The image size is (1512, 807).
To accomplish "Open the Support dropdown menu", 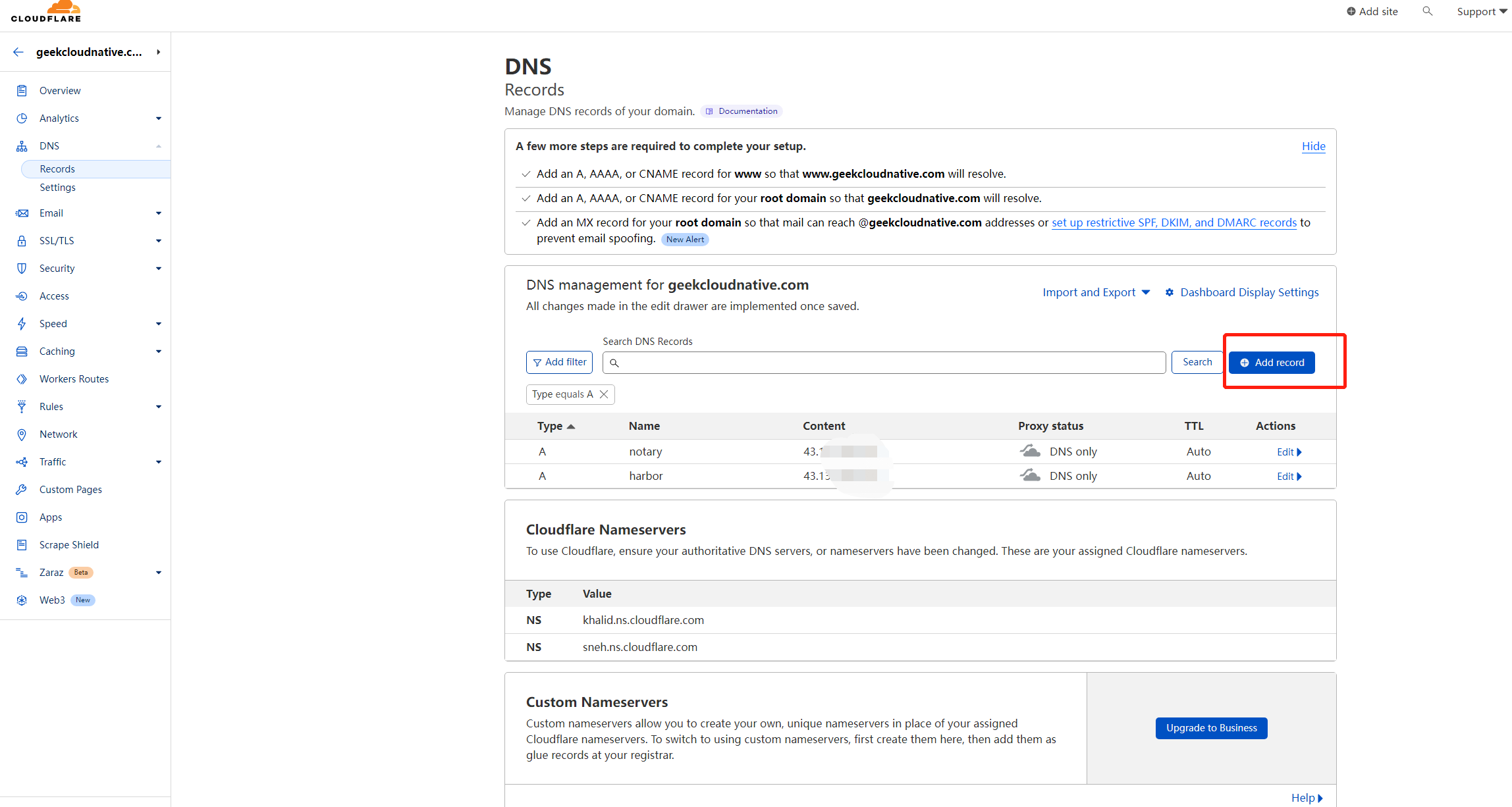I will (1481, 11).
